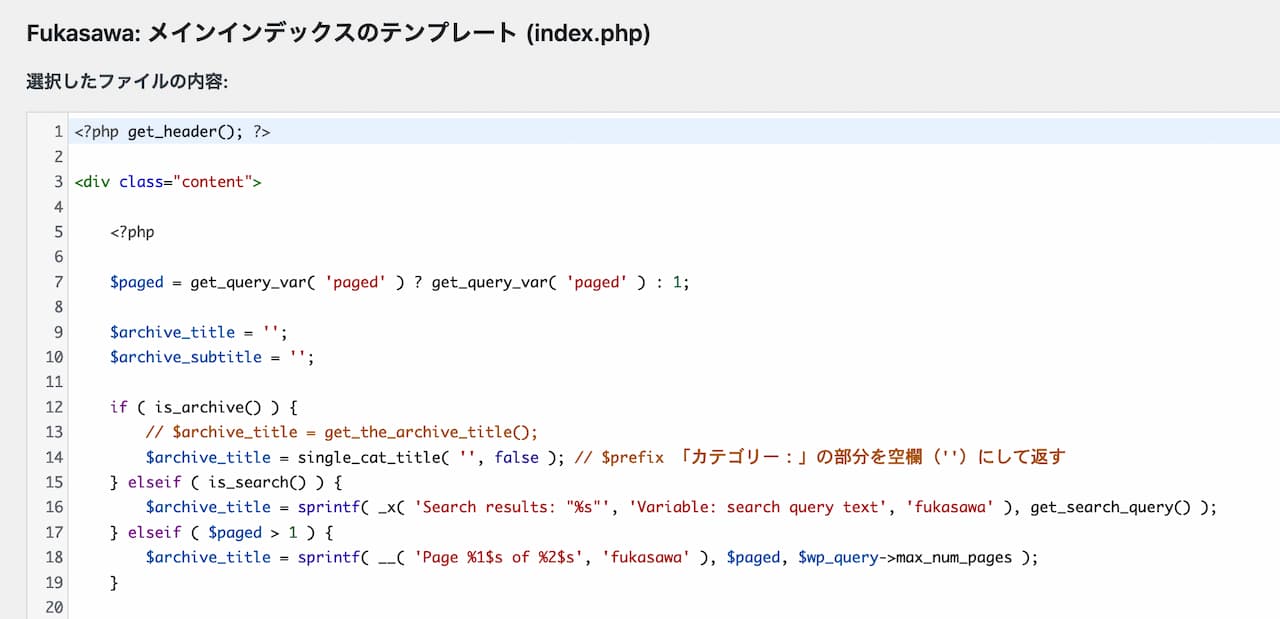Click line number 14 in the gutter

click(x=54, y=456)
